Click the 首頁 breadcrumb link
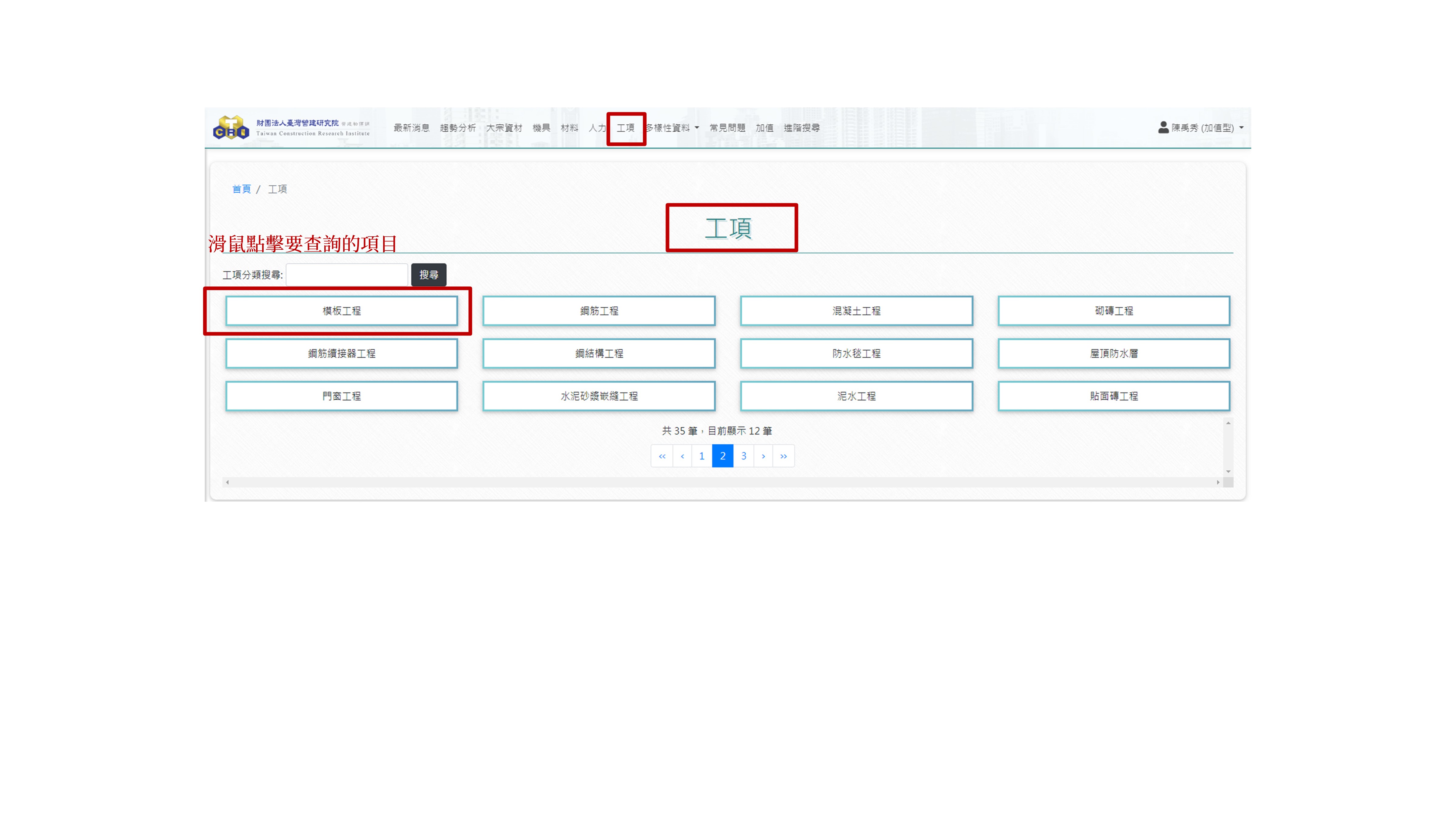1456x819 pixels. [x=241, y=189]
